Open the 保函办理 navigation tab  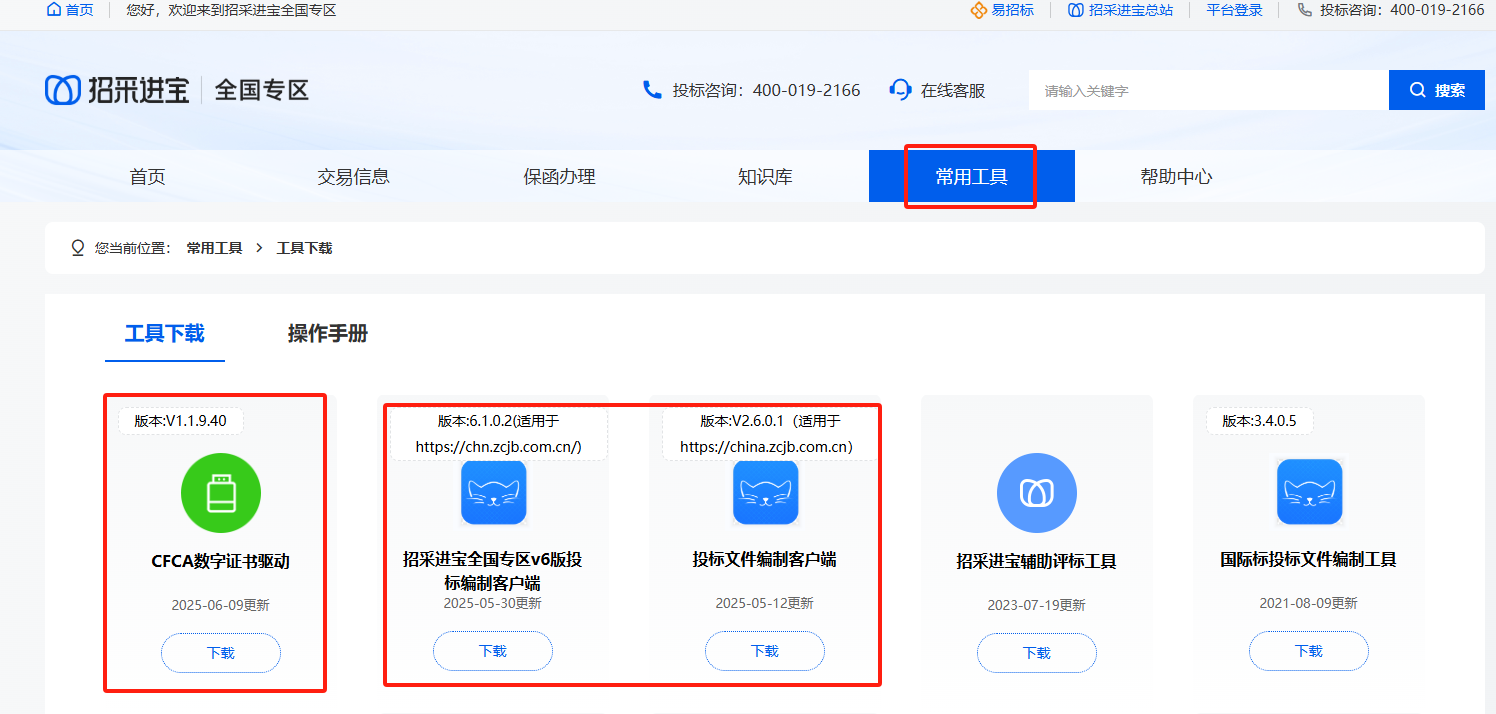click(x=559, y=177)
